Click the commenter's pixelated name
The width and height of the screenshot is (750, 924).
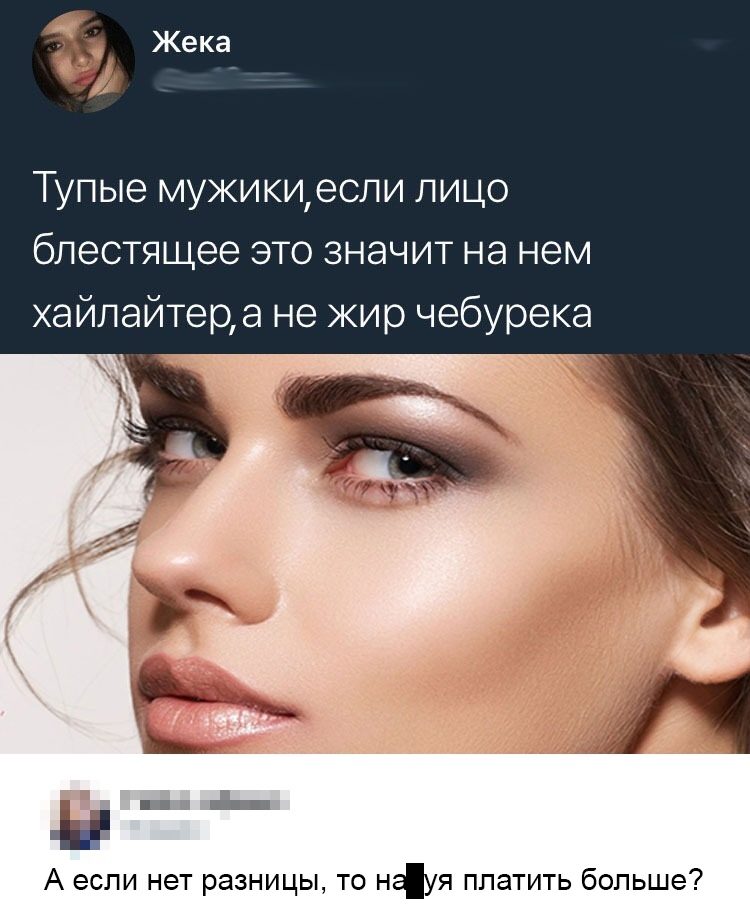coord(205,800)
